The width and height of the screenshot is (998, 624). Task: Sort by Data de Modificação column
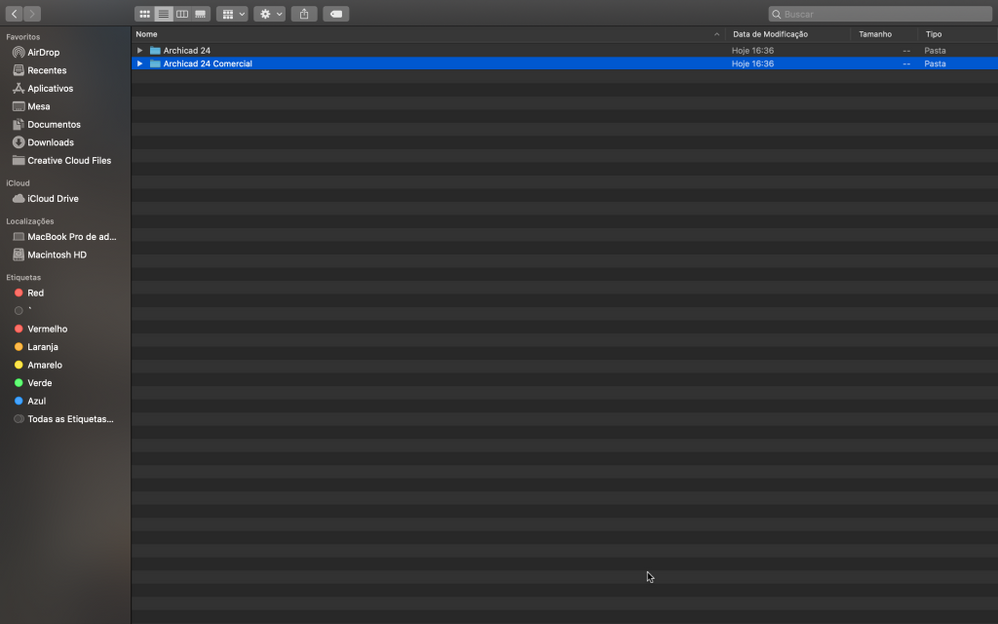click(x=788, y=34)
